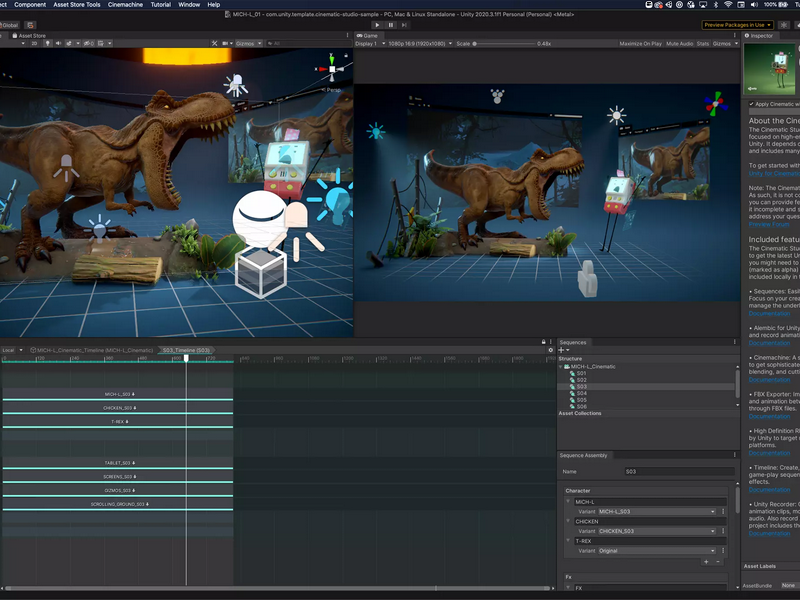The width and height of the screenshot is (800, 600).
Task: Toggle scene lighting with the lightbulb icon
Action: click(x=47, y=43)
